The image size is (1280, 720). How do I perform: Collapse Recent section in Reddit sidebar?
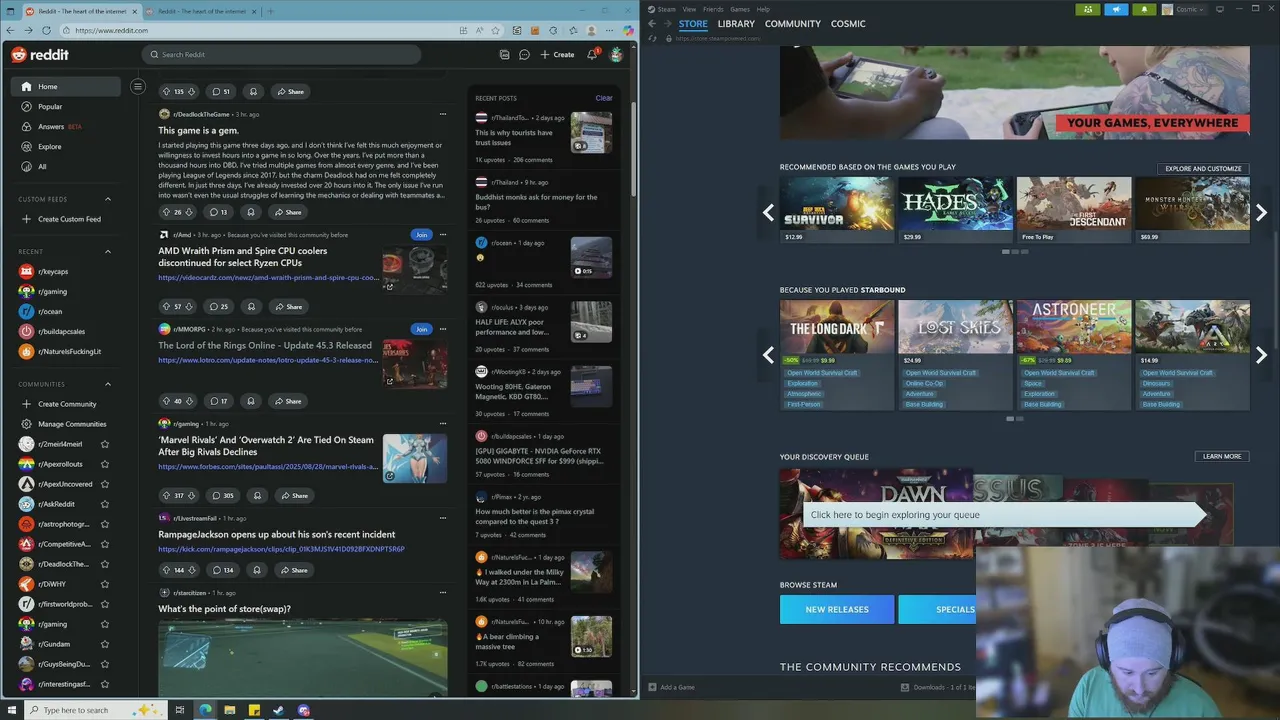pyautogui.click(x=108, y=252)
